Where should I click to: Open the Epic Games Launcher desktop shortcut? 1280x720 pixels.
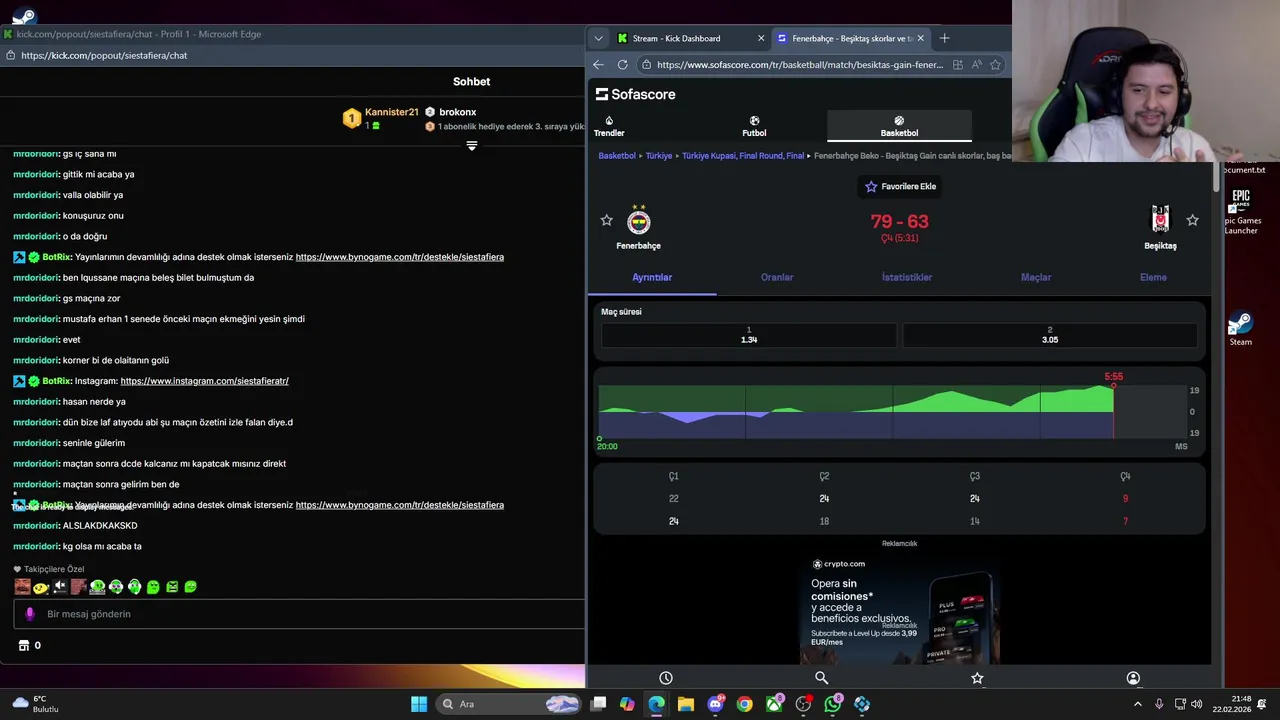click(1241, 211)
